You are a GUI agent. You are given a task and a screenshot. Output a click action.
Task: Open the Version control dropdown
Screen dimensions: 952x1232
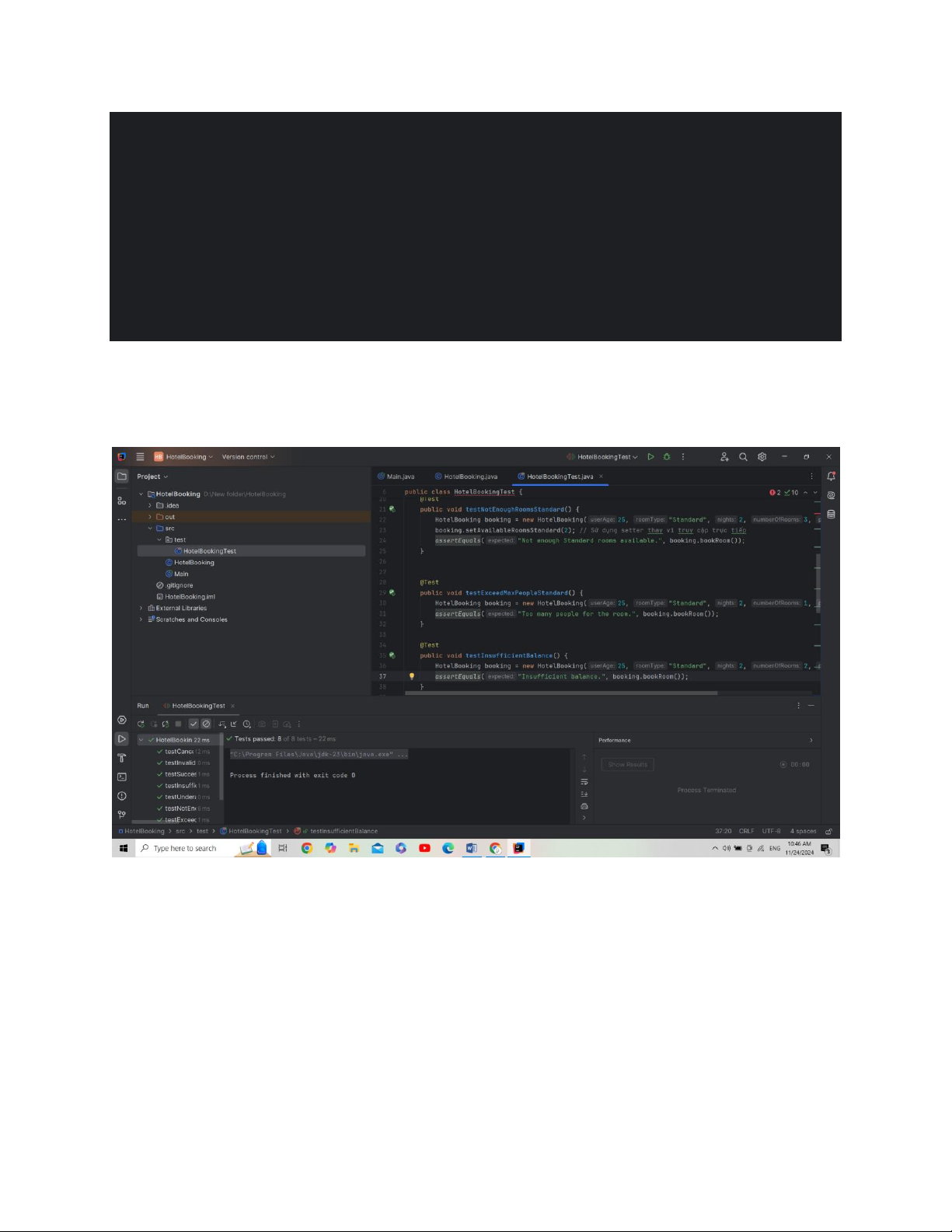click(248, 457)
